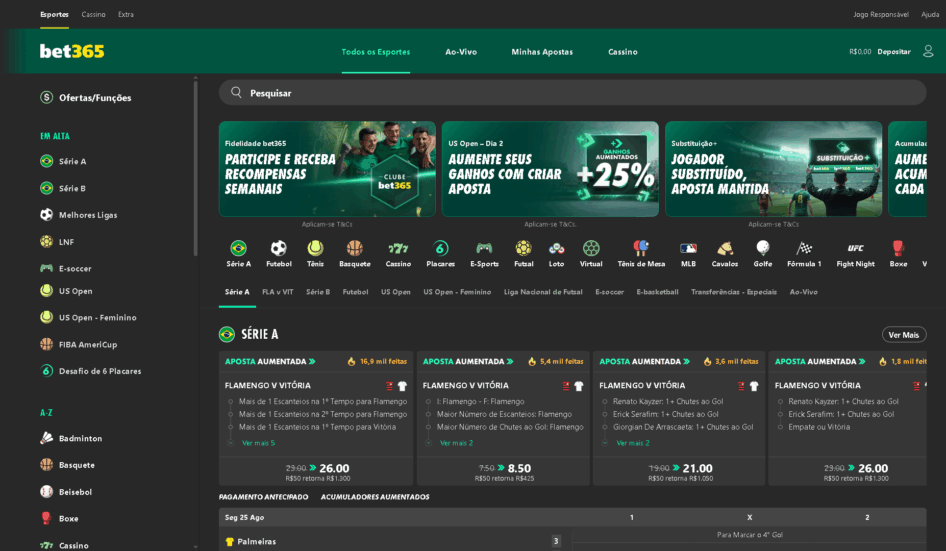Click the bet365 logo
This screenshot has height=551, width=946.
72,51
